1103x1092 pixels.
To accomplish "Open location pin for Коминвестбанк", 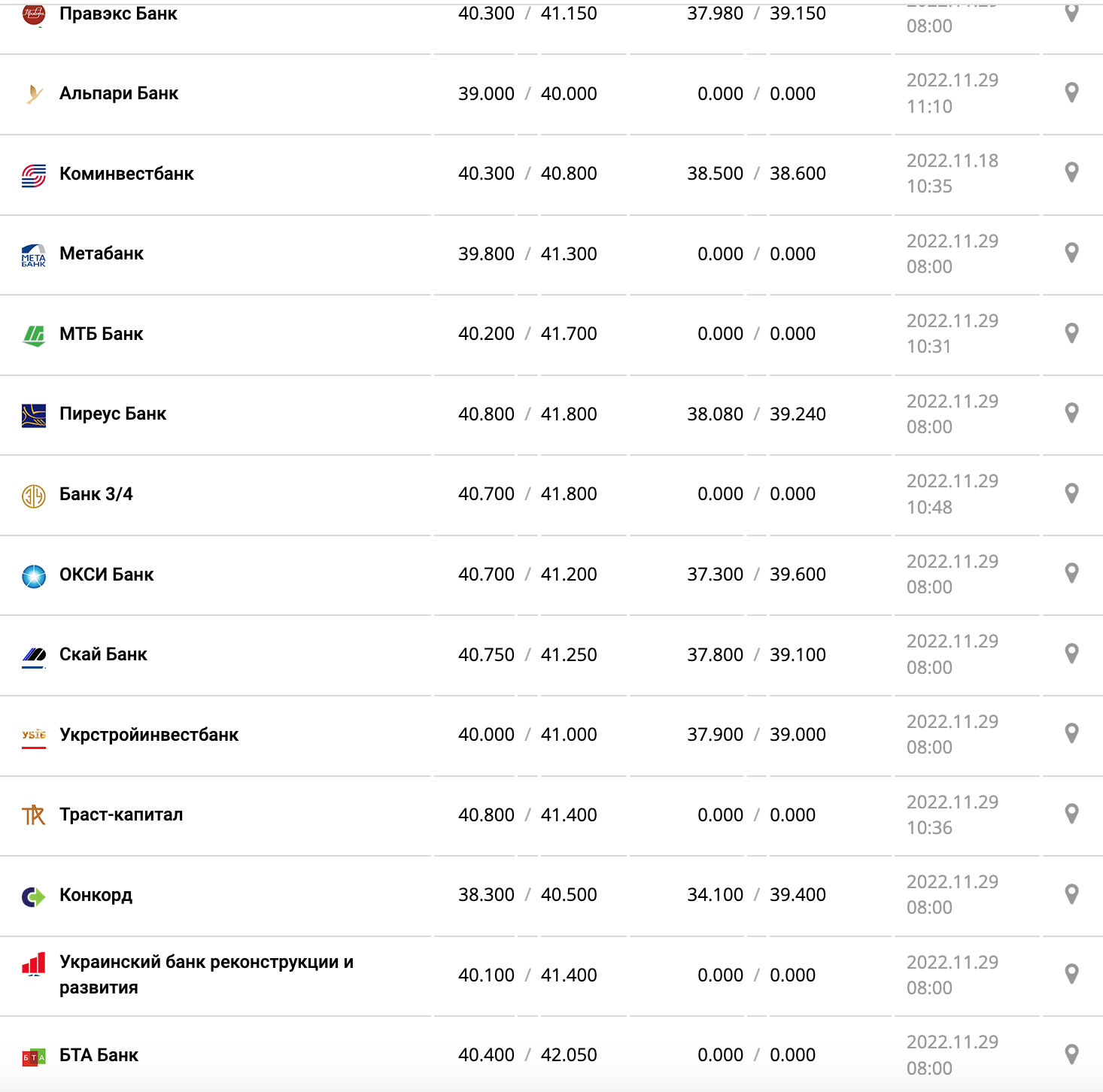I will click(1072, 172).
